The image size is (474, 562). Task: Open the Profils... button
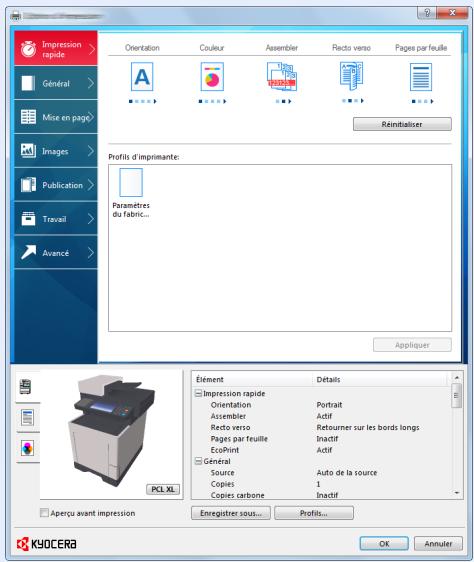(x=314, y=513)
